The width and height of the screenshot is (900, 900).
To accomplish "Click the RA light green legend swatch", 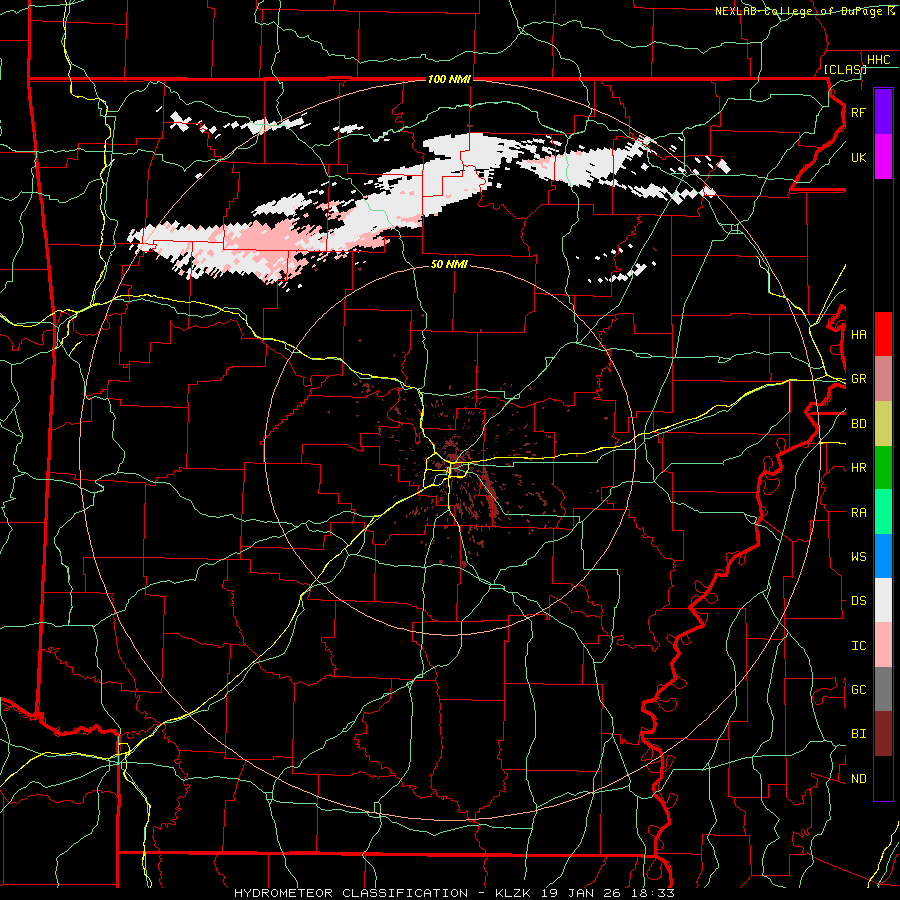I will click(883, 512).
